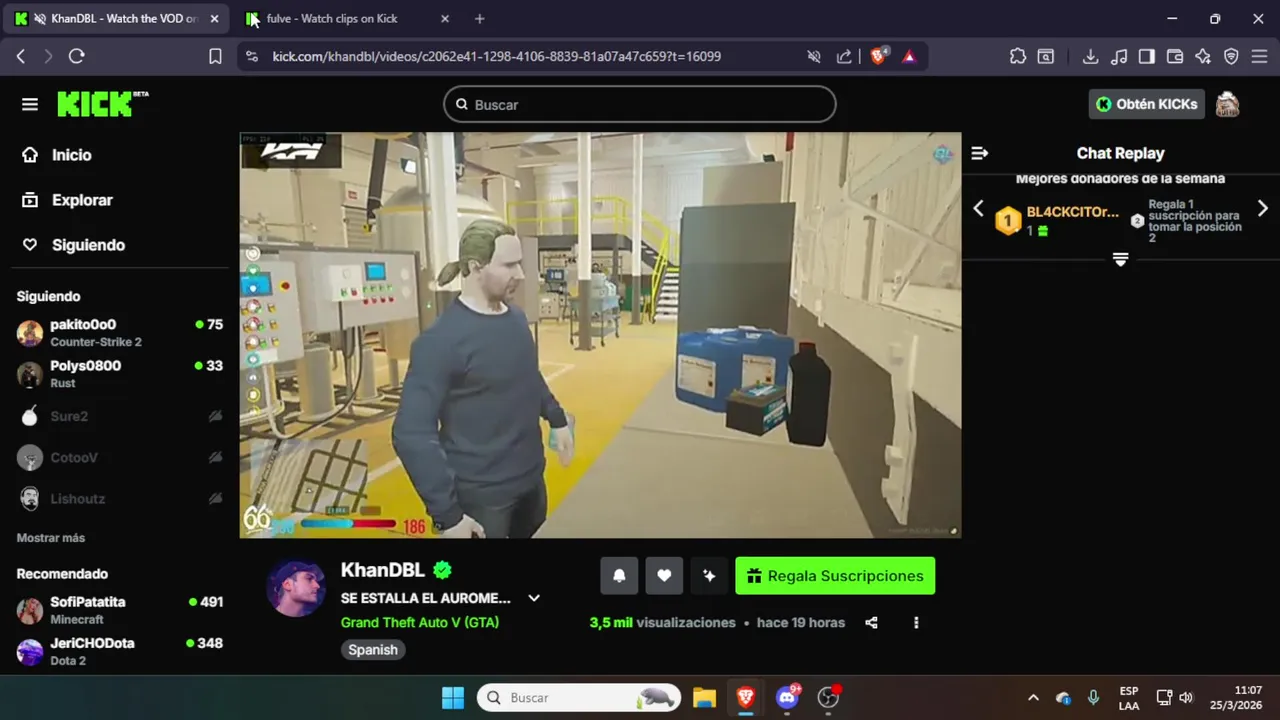Show hidden system tray icons
This screenshot has width=1280, height=720.
point(1033,697)
